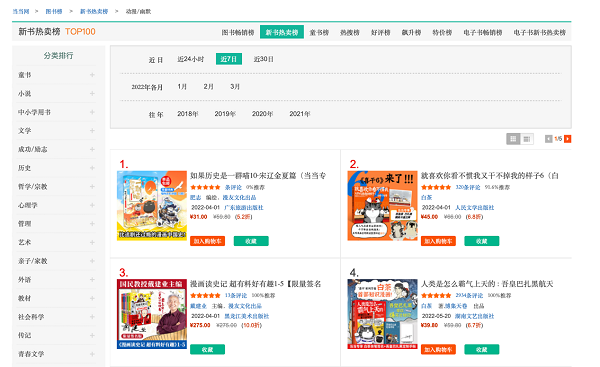The image size is (600, 367).
Task: View the 2018年 ranking
Action: pos(188,114)
